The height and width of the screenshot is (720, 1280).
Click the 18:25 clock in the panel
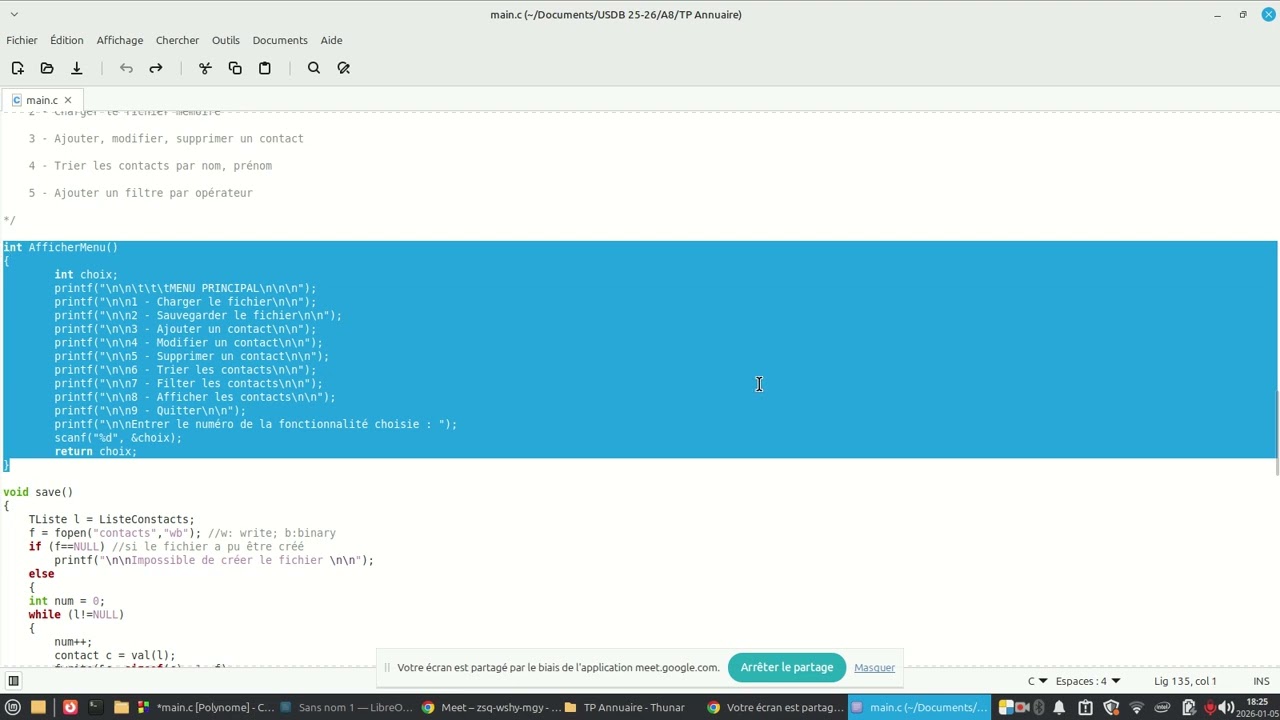[x=1257, y=707]
